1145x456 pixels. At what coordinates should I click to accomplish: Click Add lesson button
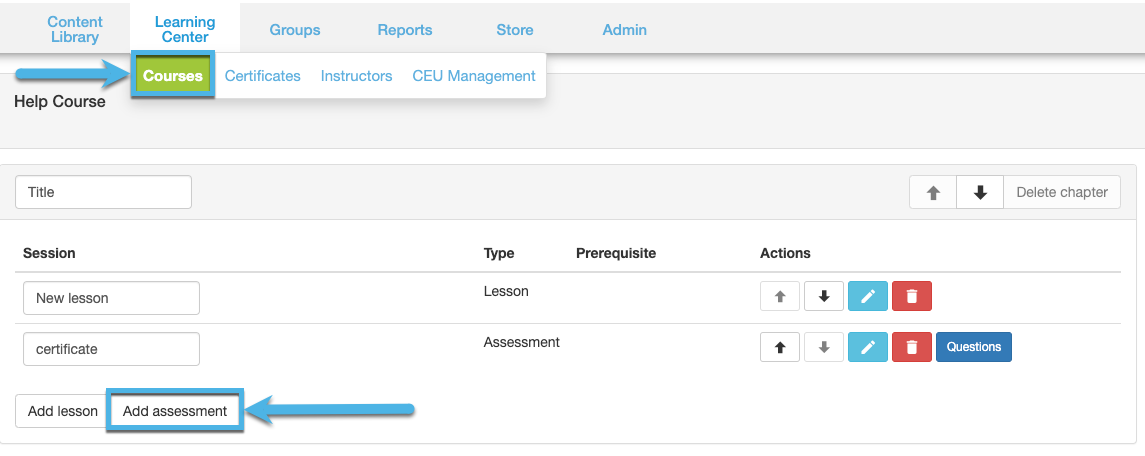coord(63,411)
